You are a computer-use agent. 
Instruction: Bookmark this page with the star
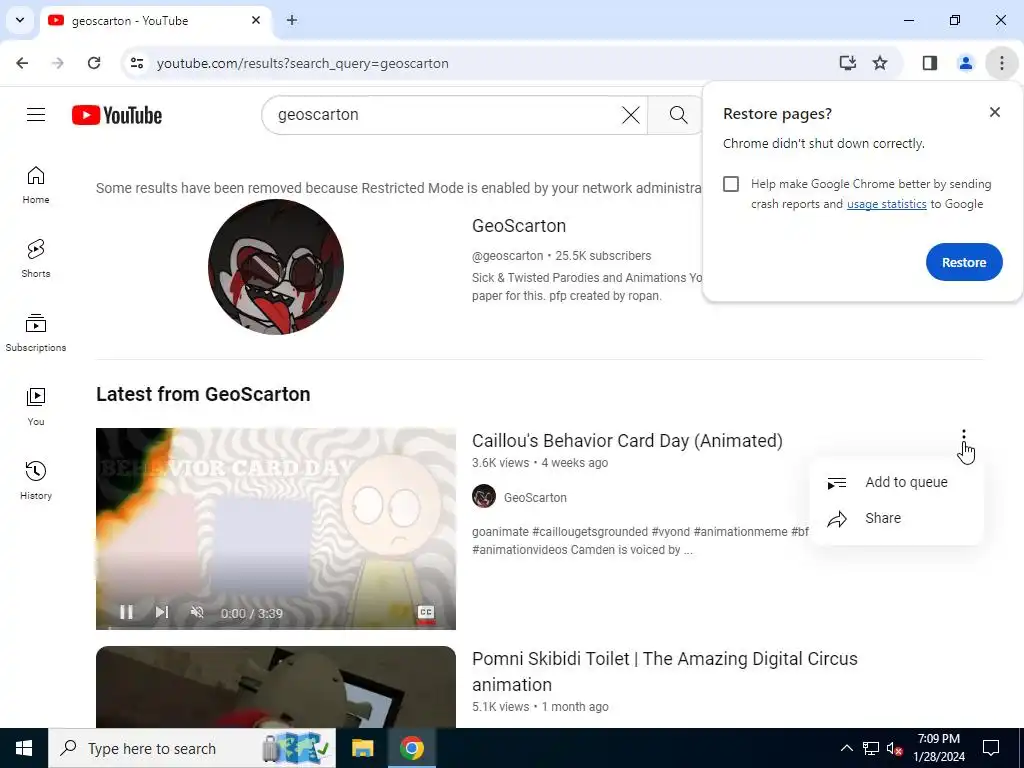point(880,63)
